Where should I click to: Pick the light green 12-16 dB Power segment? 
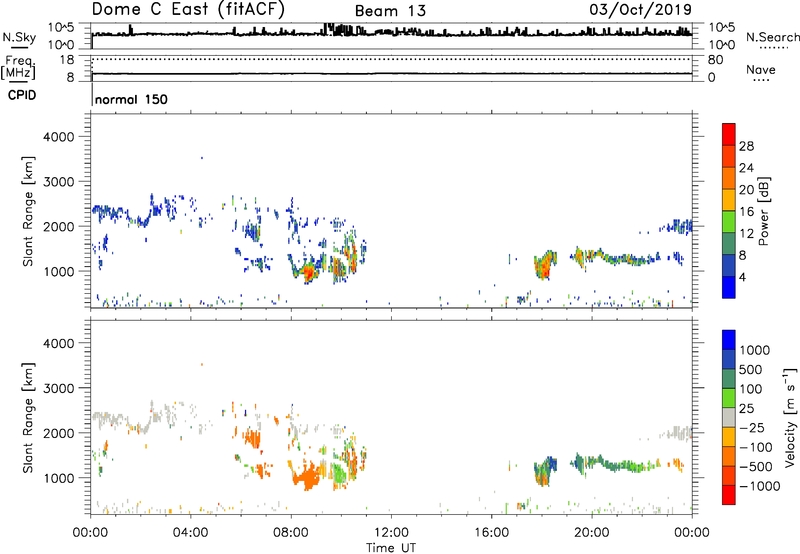pos(729,222)
